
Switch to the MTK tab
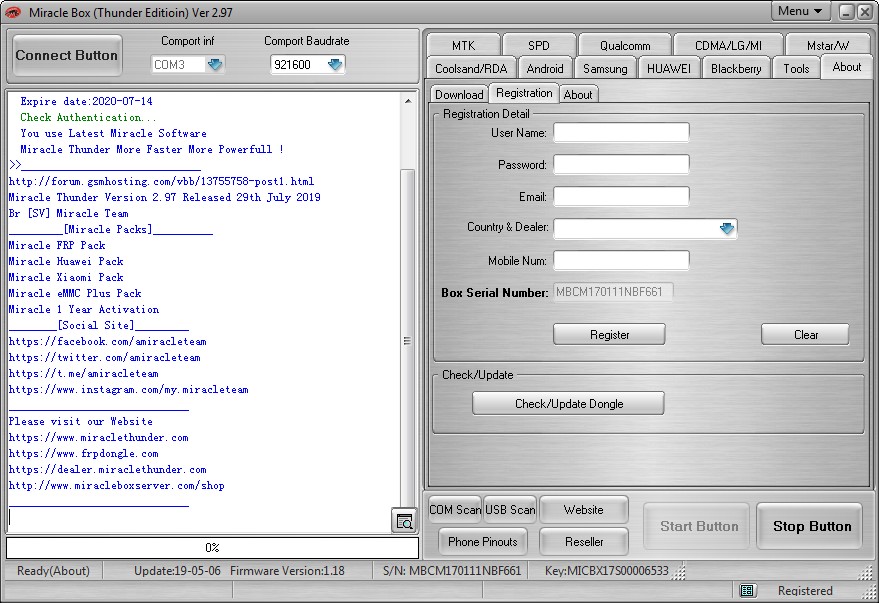[x=463, y=45]
